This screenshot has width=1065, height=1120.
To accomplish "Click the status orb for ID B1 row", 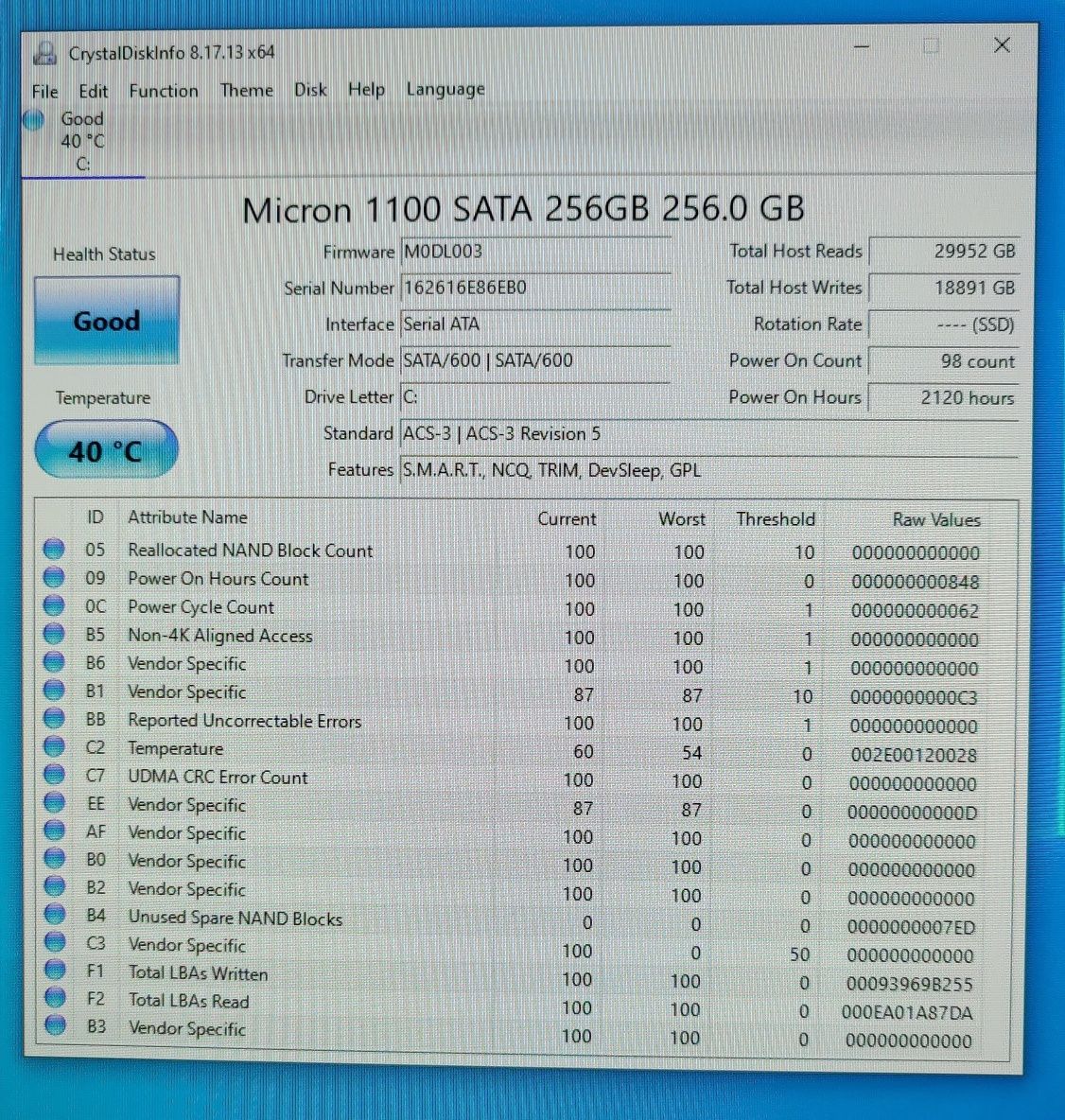I will pyautogui.click(x=54, y=690).
